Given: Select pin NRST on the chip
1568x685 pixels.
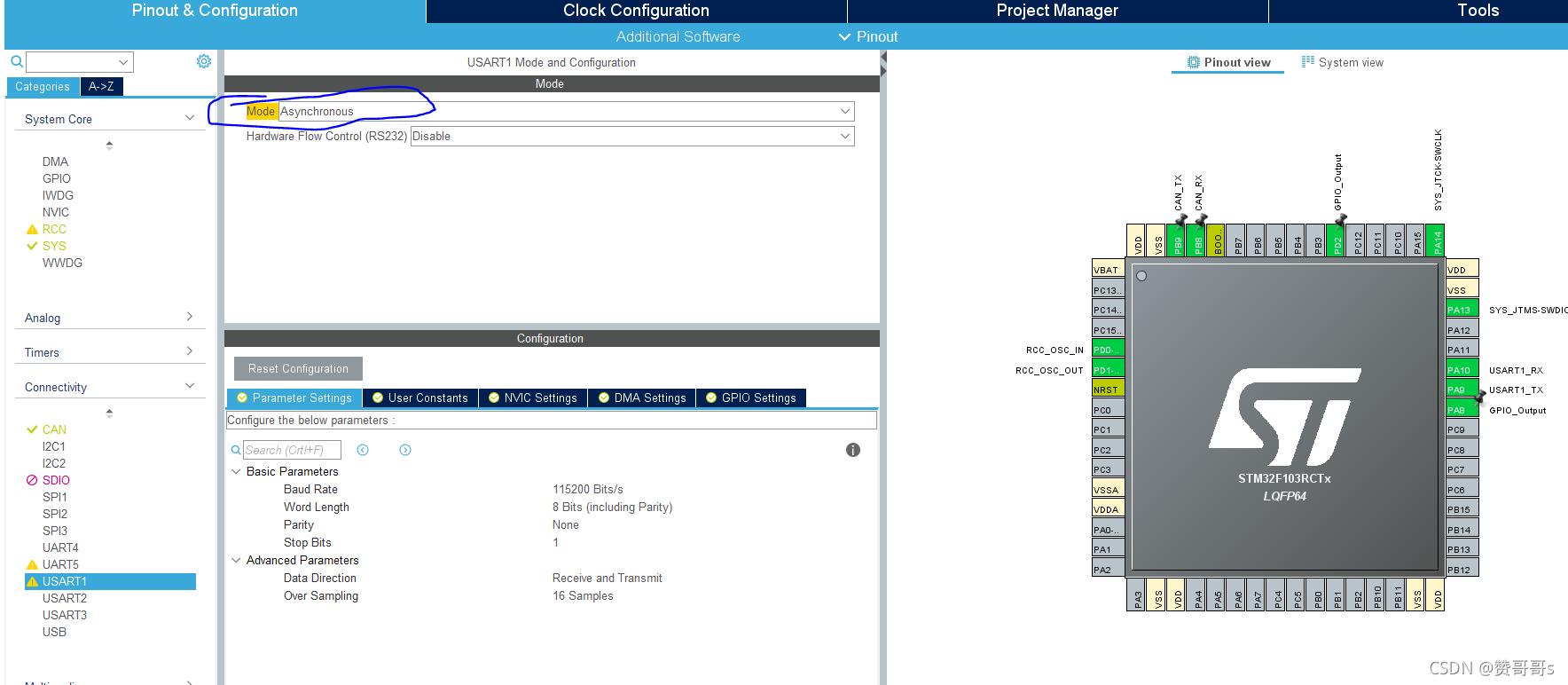Looking at the screenshot, I should click(x=1109, y=390).
